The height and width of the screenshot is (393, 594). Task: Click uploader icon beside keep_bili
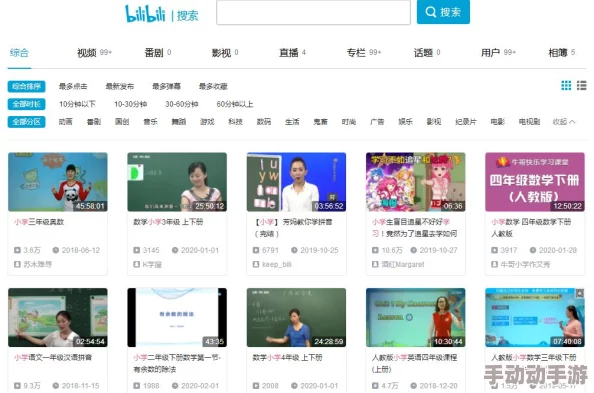click(x=256, y=264)
